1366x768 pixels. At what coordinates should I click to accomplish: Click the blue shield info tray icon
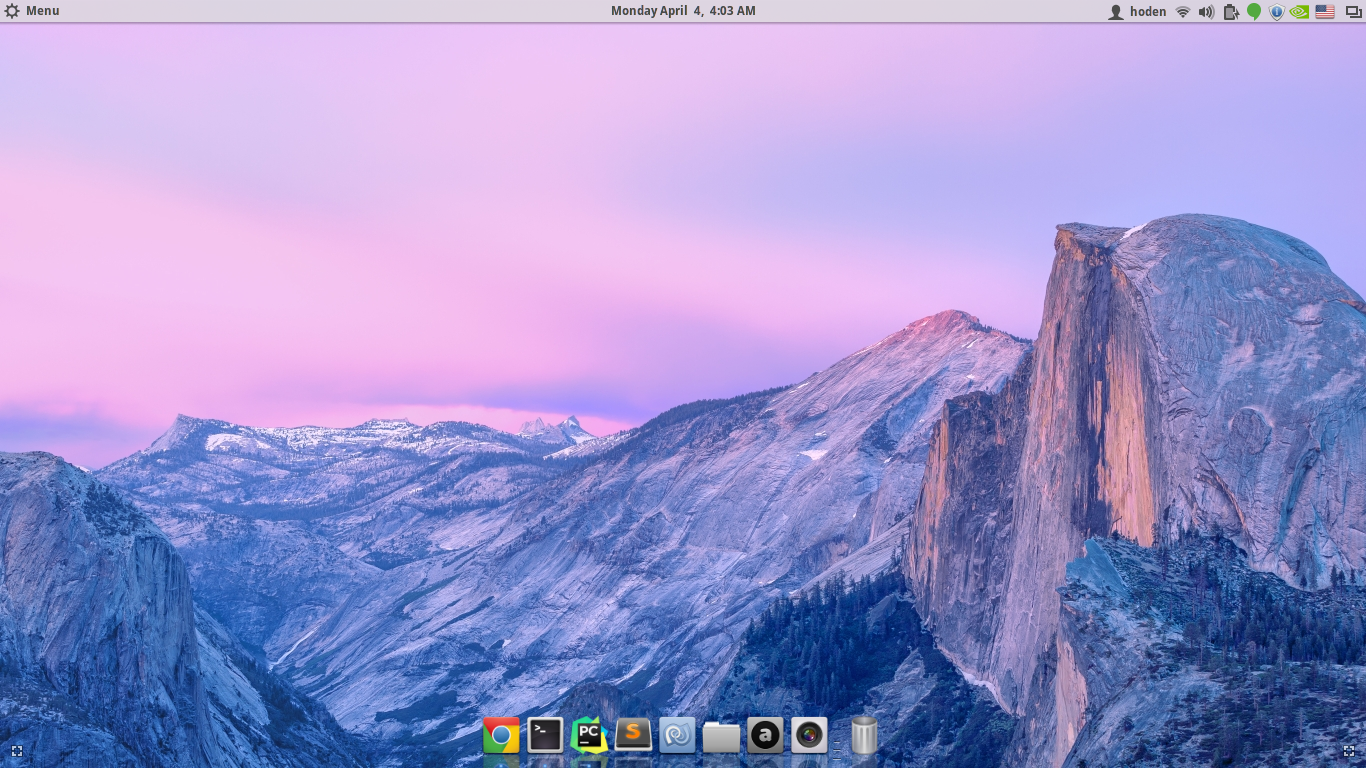[x=1277, y=12]
